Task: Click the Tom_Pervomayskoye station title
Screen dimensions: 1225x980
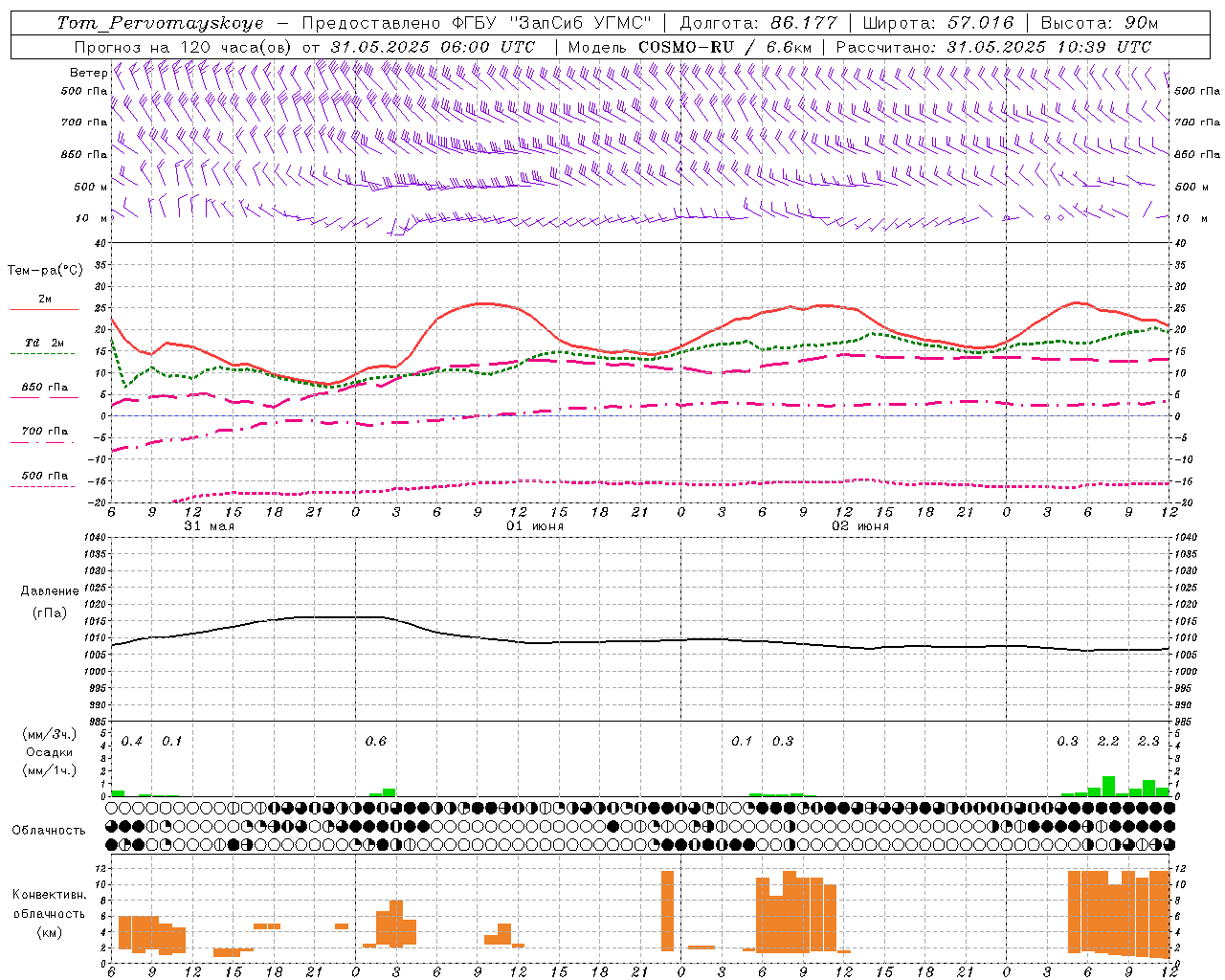Action: coord(160,23)
